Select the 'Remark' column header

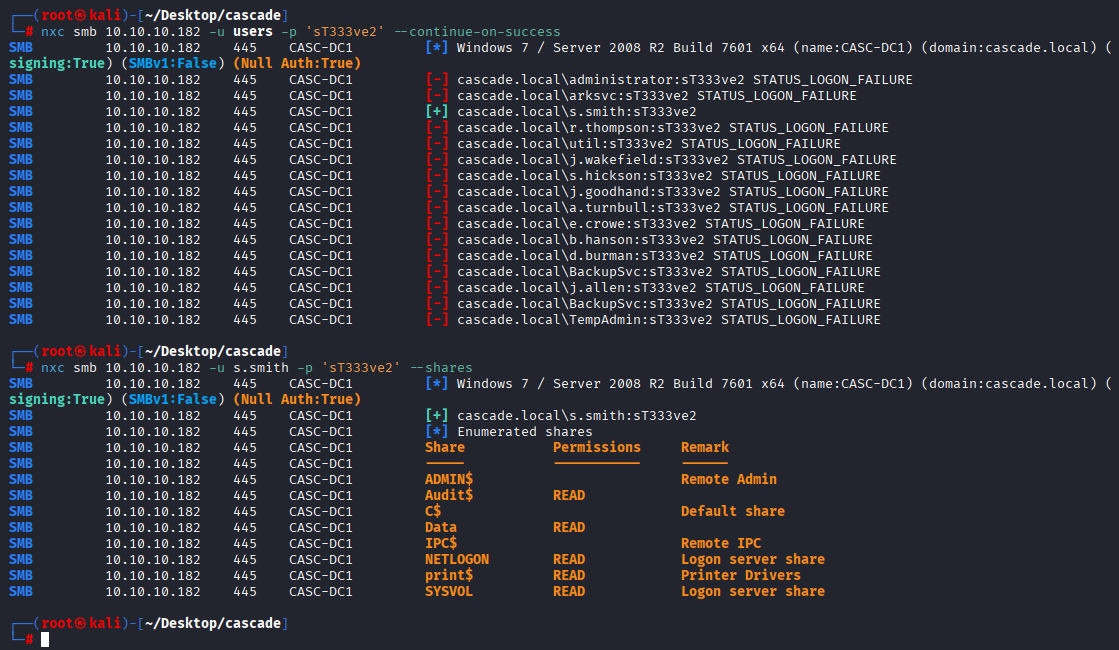(x=704, y=447)
